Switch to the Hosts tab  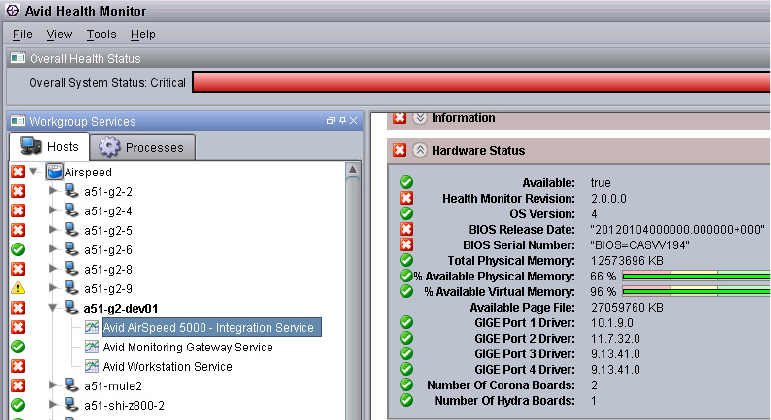pyautogui.click(x=49, y=147)
